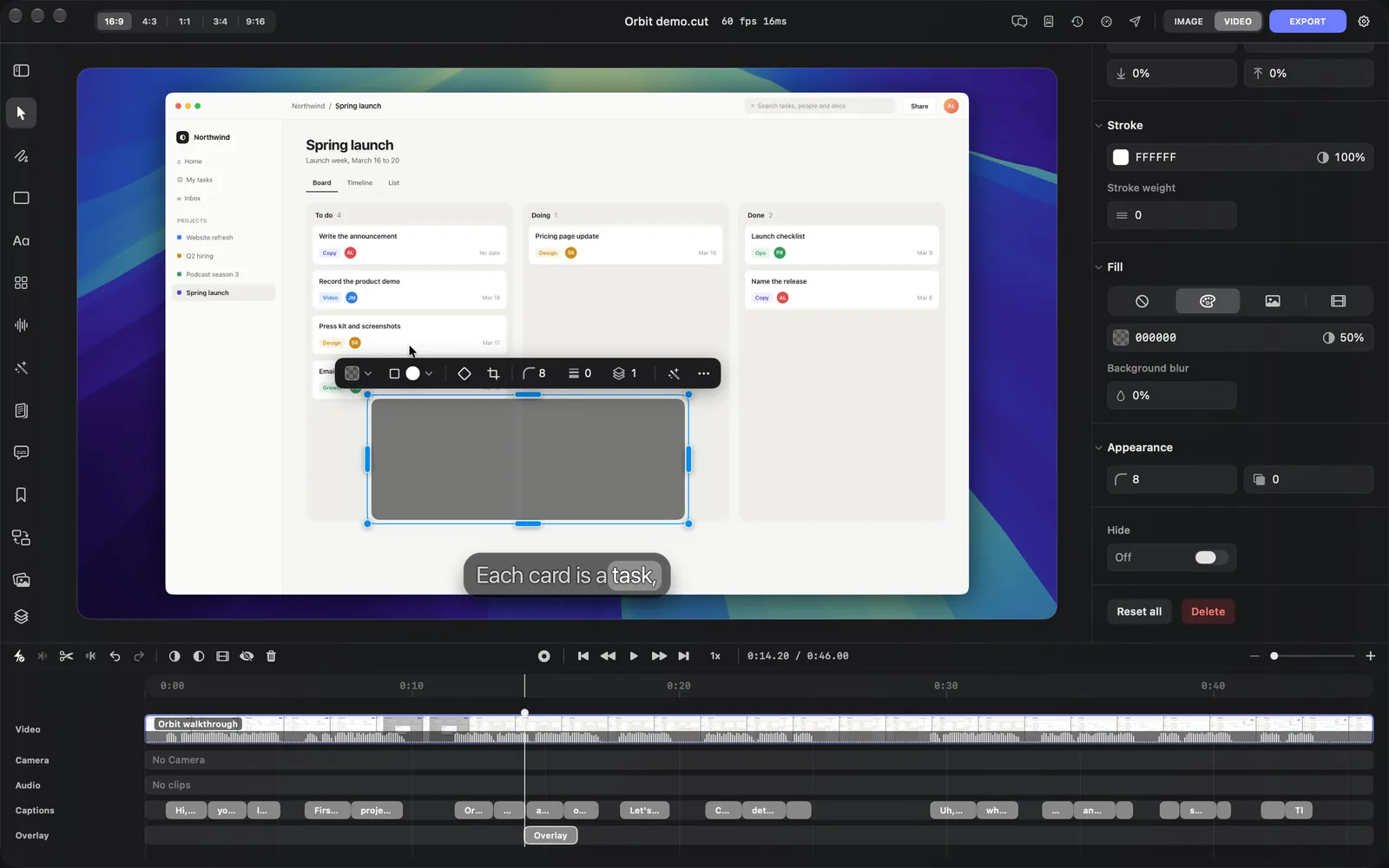Click the lightning auto-edit icon in timeline toolbar
This screenshot has width=1389, height=868.
pos(19,656)
